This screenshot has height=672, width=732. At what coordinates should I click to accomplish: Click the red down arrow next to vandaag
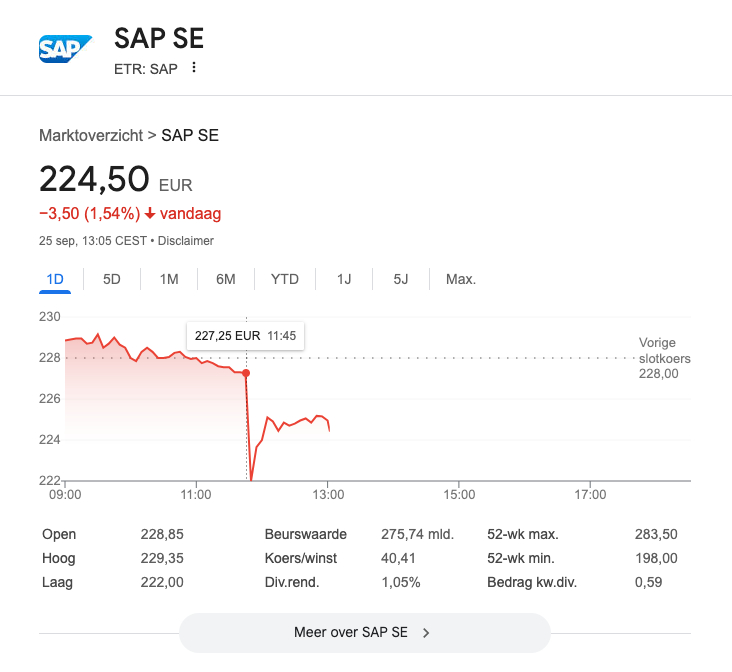tap(150, 214)
